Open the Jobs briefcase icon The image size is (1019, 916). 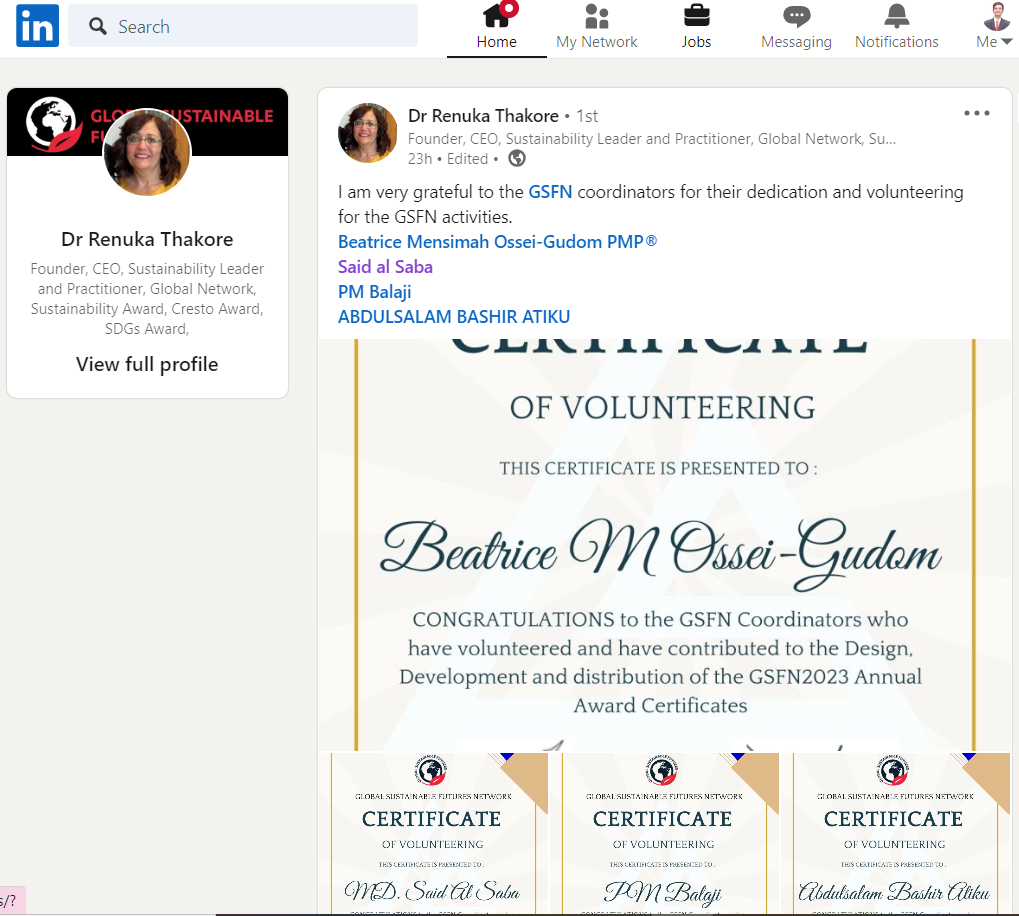click(697, 16)
